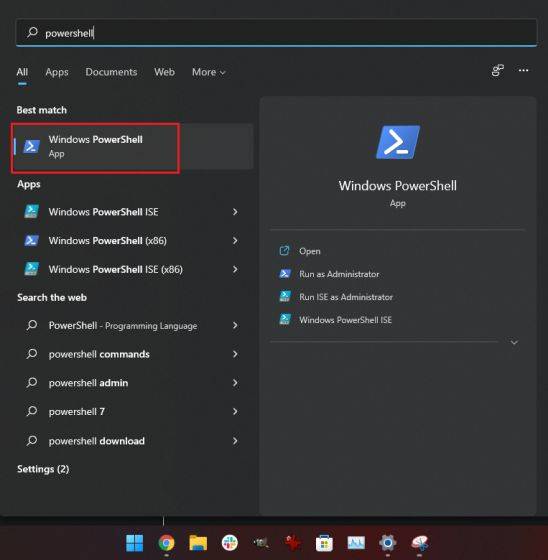Click the Windows Start button
Viewport: 548px width, 560px height.
[135, 543]
